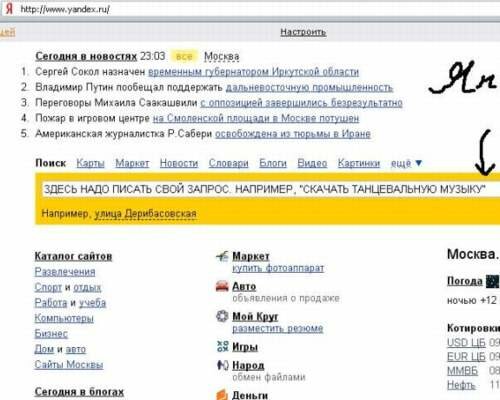Open news about дальневосточную промышленность
Image resolution: width=500 pixels, height=400 pixels.
pos(309,87)
